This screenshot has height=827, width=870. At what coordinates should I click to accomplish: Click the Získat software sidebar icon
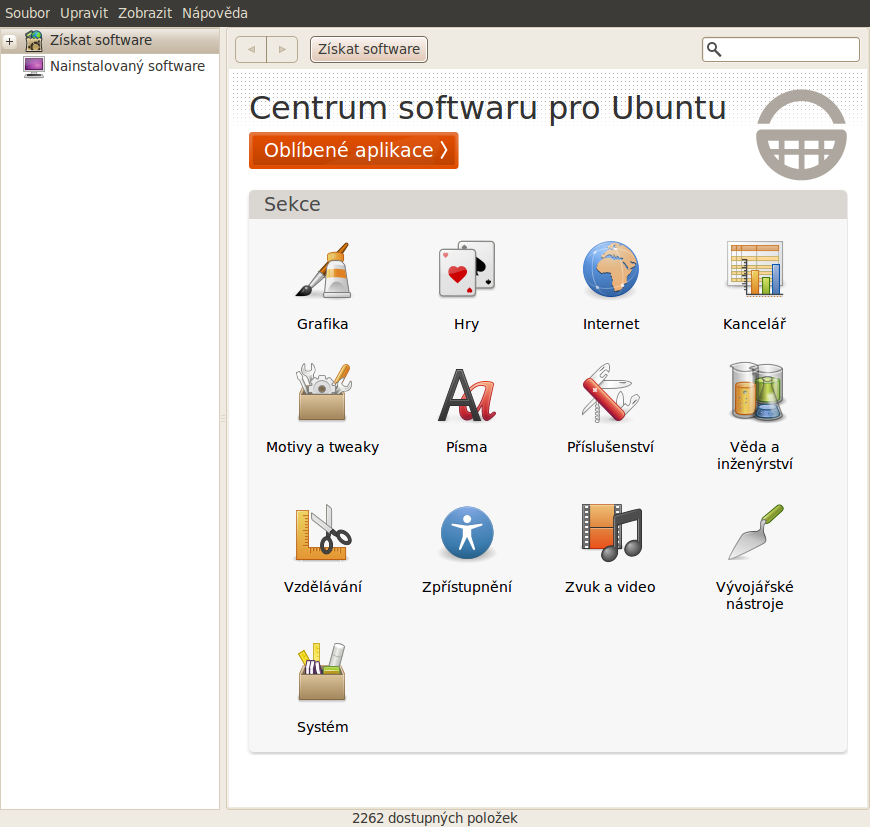[x=33, y=40]
